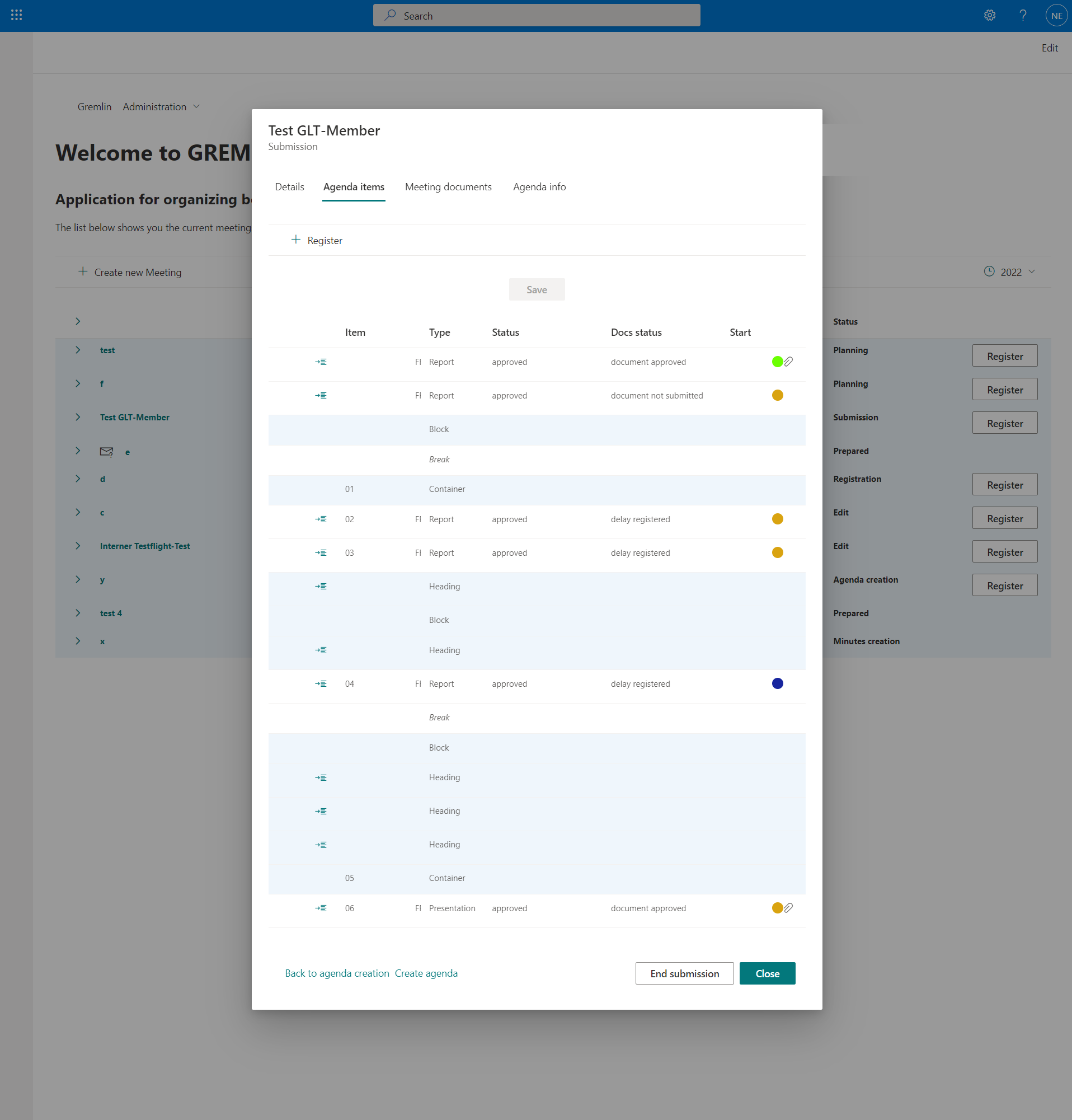The height and width of the screenshot is (1120, 1072).
Task: Switch to the Meeting documents tab
Action: pos(448,187)
